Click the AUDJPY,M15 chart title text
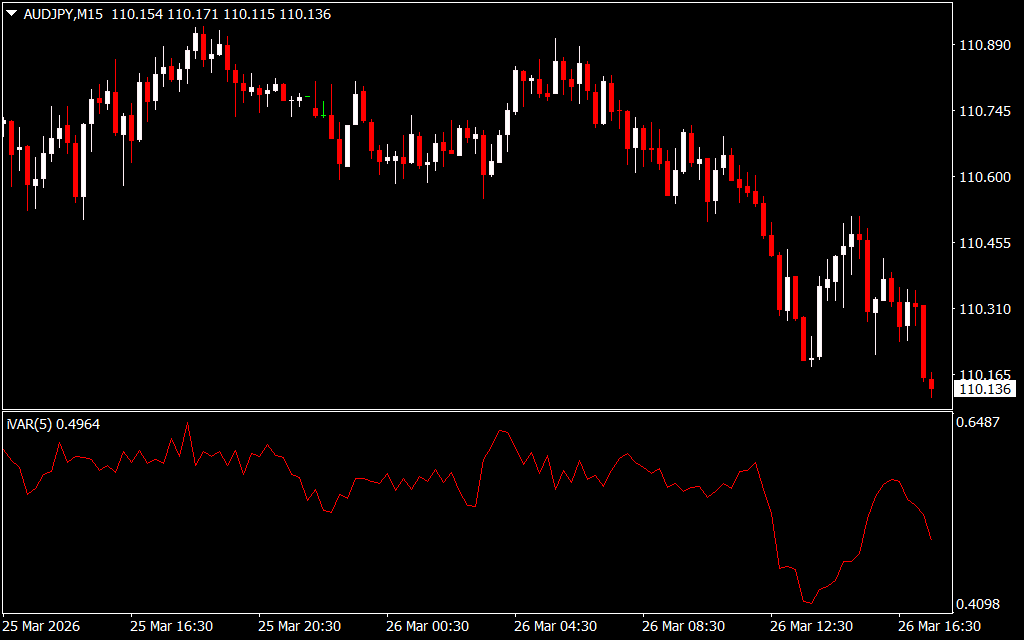 62,15
